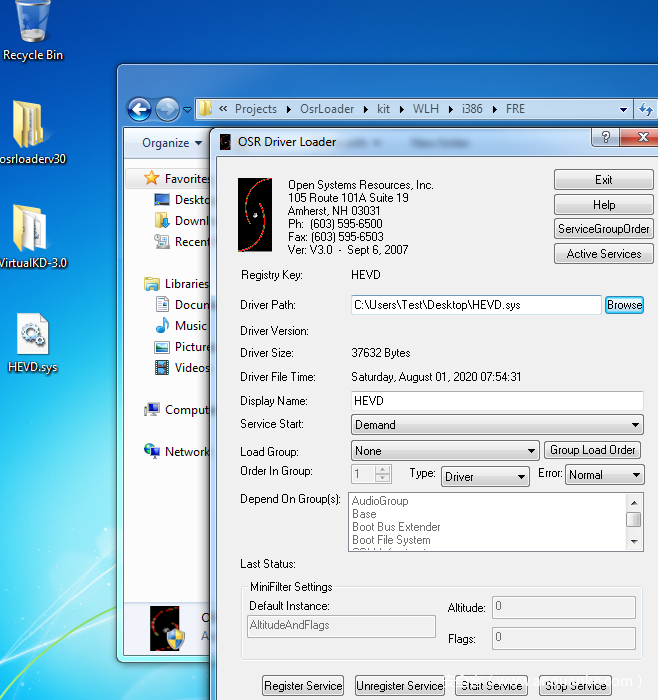Click the Driver Path text field
658x700 pixels.
(475, 305)
